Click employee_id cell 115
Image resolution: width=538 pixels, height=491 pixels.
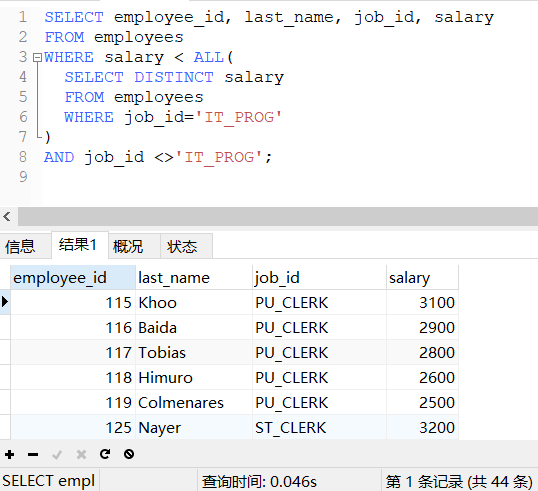[73, 303]
